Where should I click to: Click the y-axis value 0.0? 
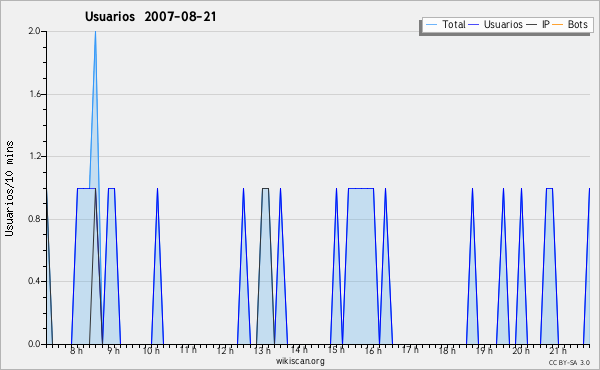(34, 344)
